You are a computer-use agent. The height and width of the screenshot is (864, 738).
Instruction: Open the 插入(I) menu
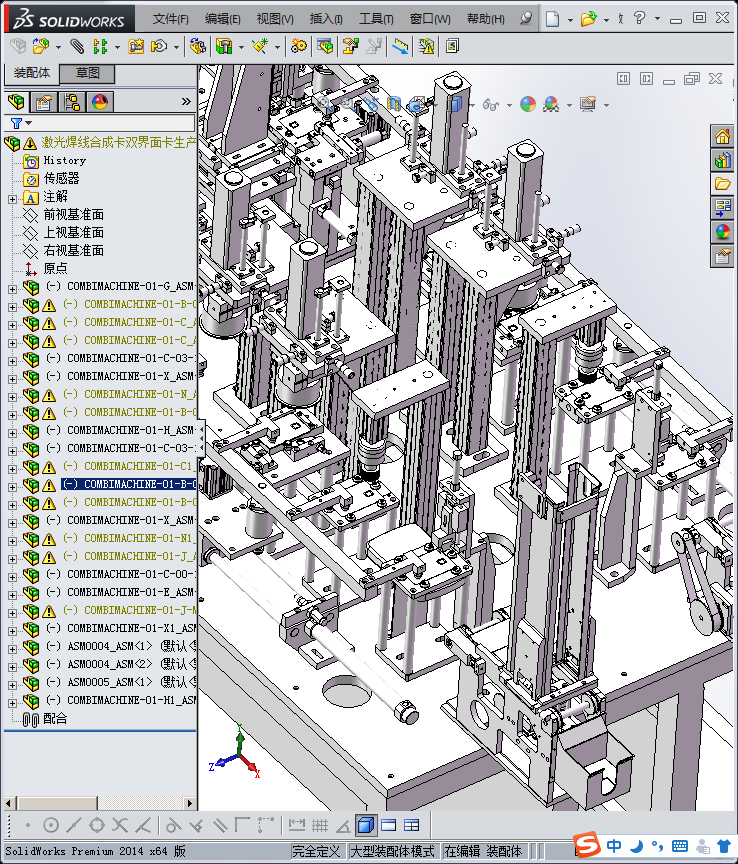coord(326,19)
